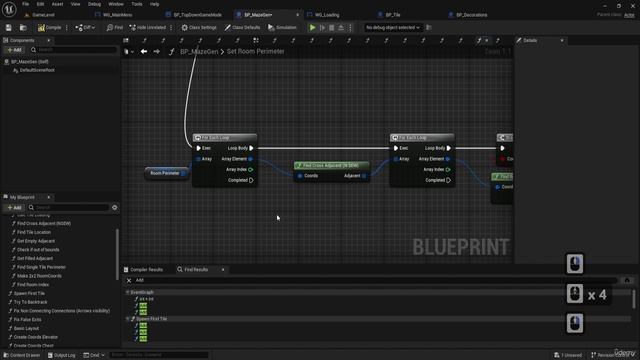Click the grid-dots graph tab icon

click(256, 40)
